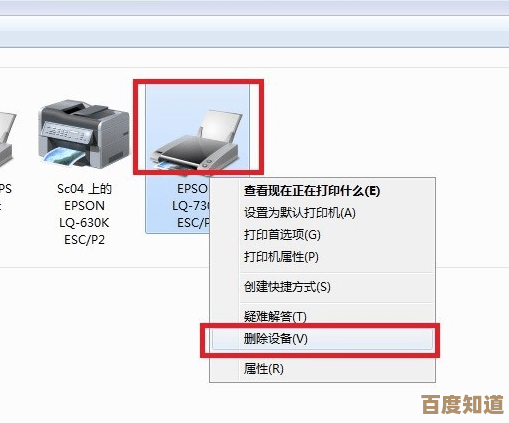This screenshot has width=509, height=423.
Task: Select the Sc04 EPSON LQ-630K printer icon
Action: (x=84, y=134)
